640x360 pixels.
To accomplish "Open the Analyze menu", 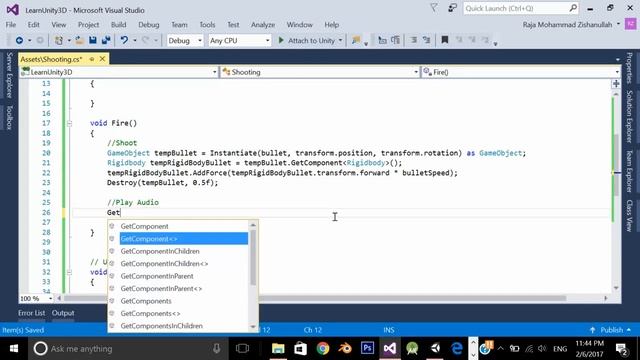I will [x=263, y=24].
